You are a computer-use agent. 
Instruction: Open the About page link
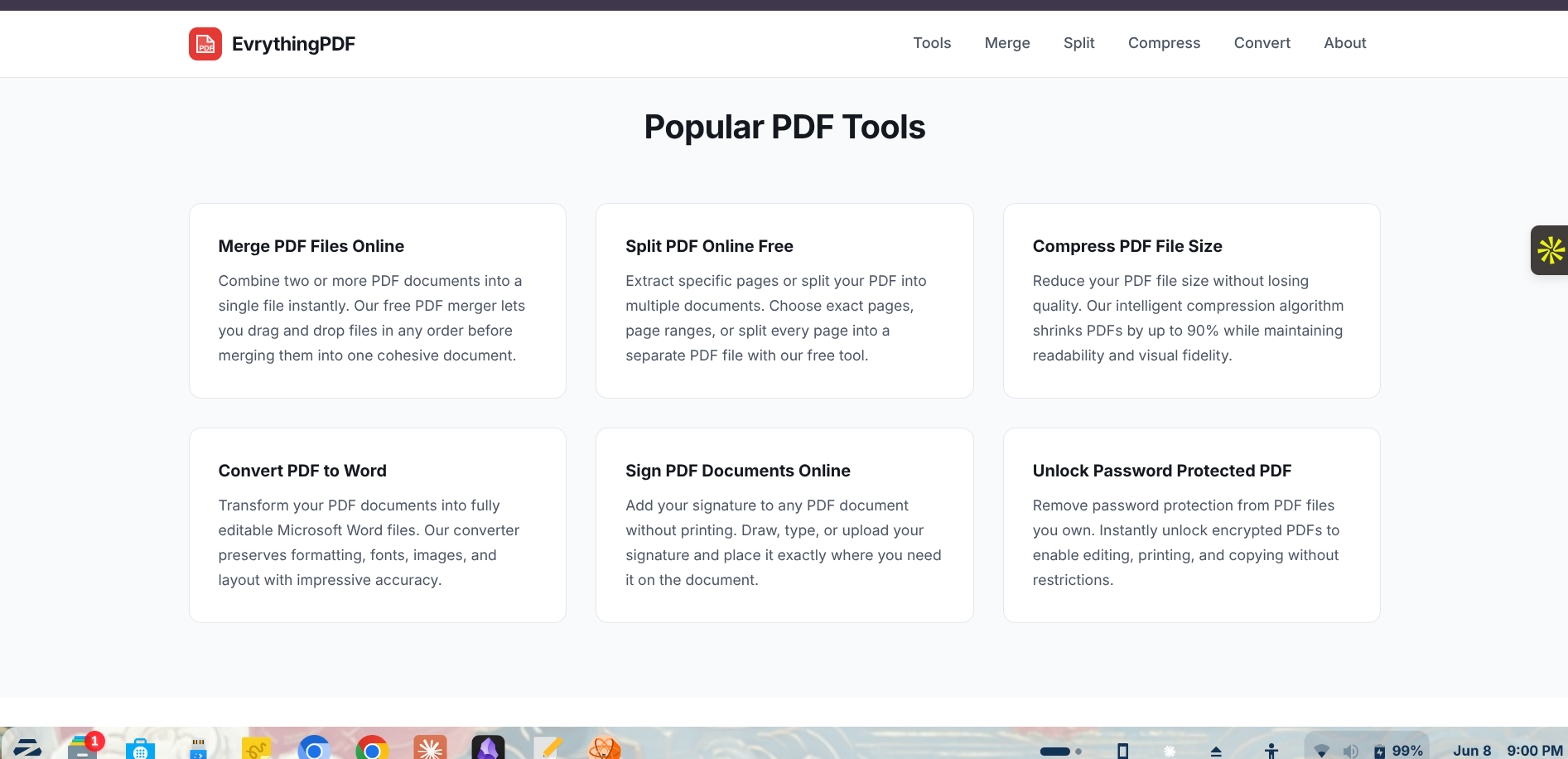coord(1345,43)
